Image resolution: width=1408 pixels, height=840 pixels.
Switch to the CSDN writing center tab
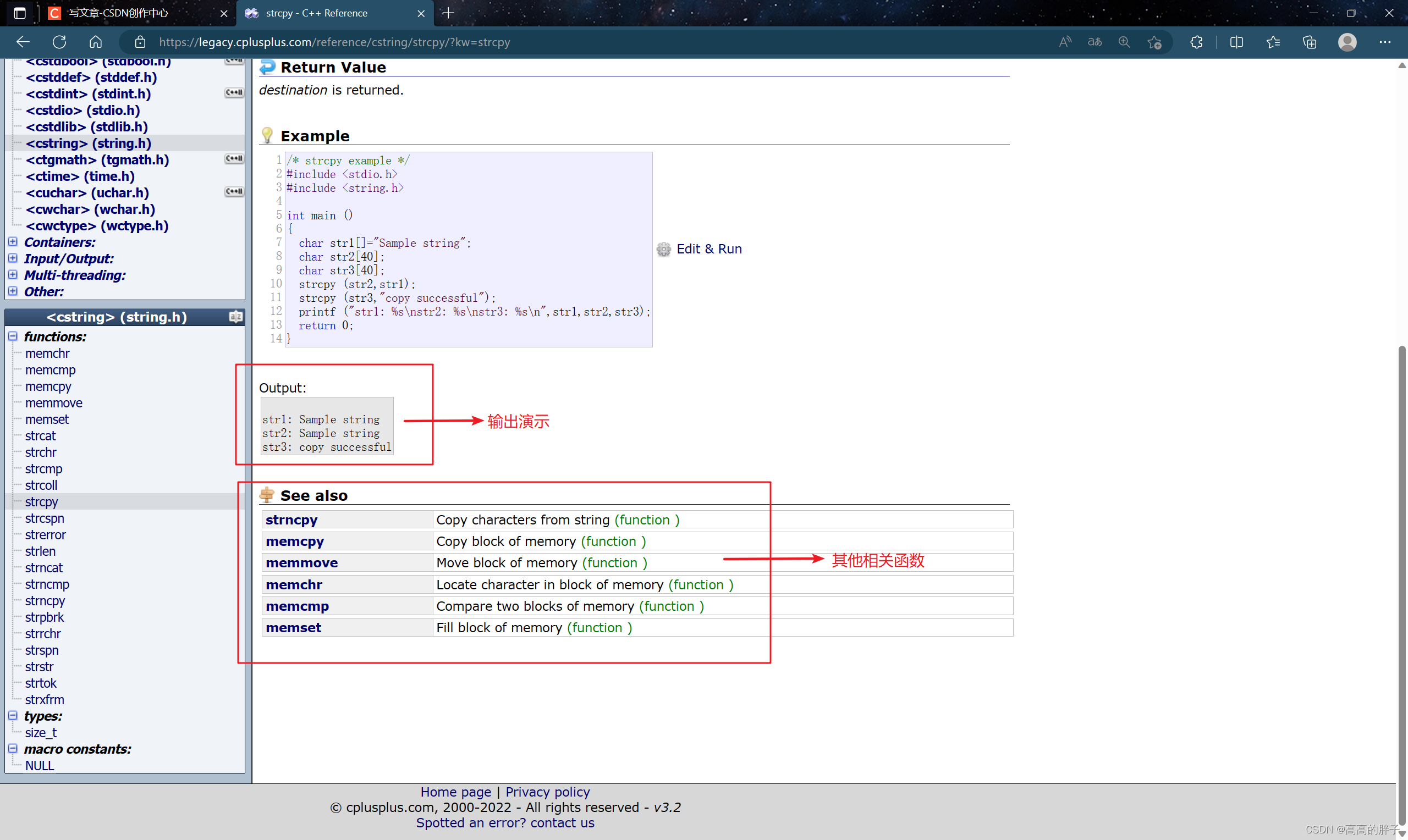click(x=119, y=13)
